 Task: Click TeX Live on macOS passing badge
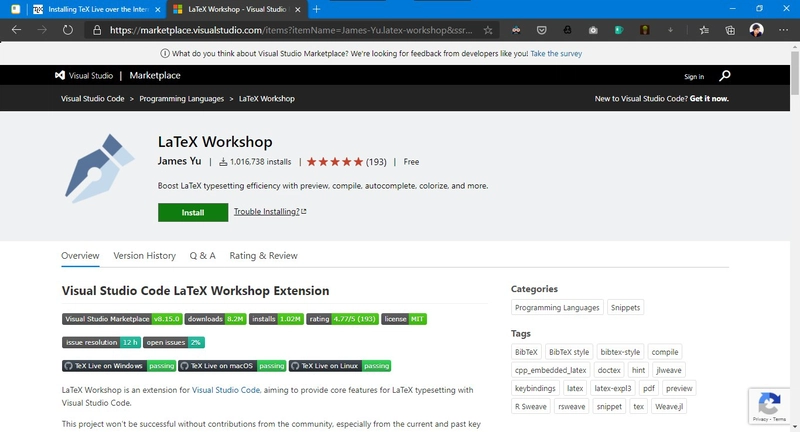pos(232,366)
